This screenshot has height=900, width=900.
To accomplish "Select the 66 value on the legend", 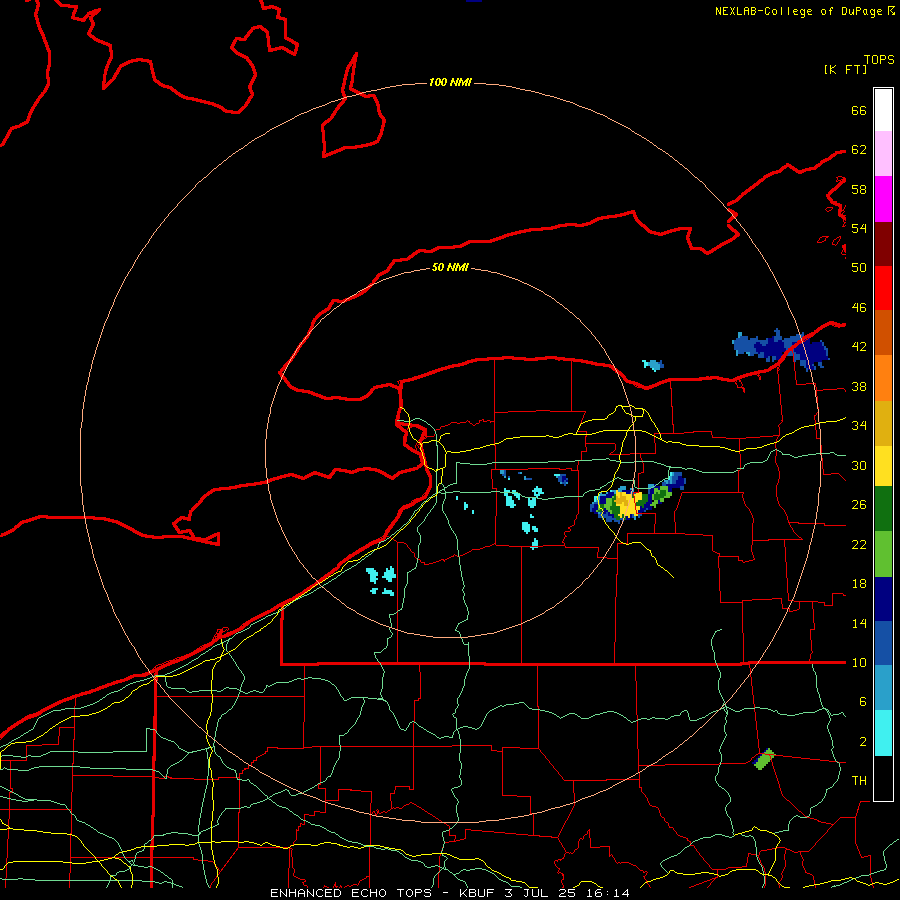I will tap(859, 111).
